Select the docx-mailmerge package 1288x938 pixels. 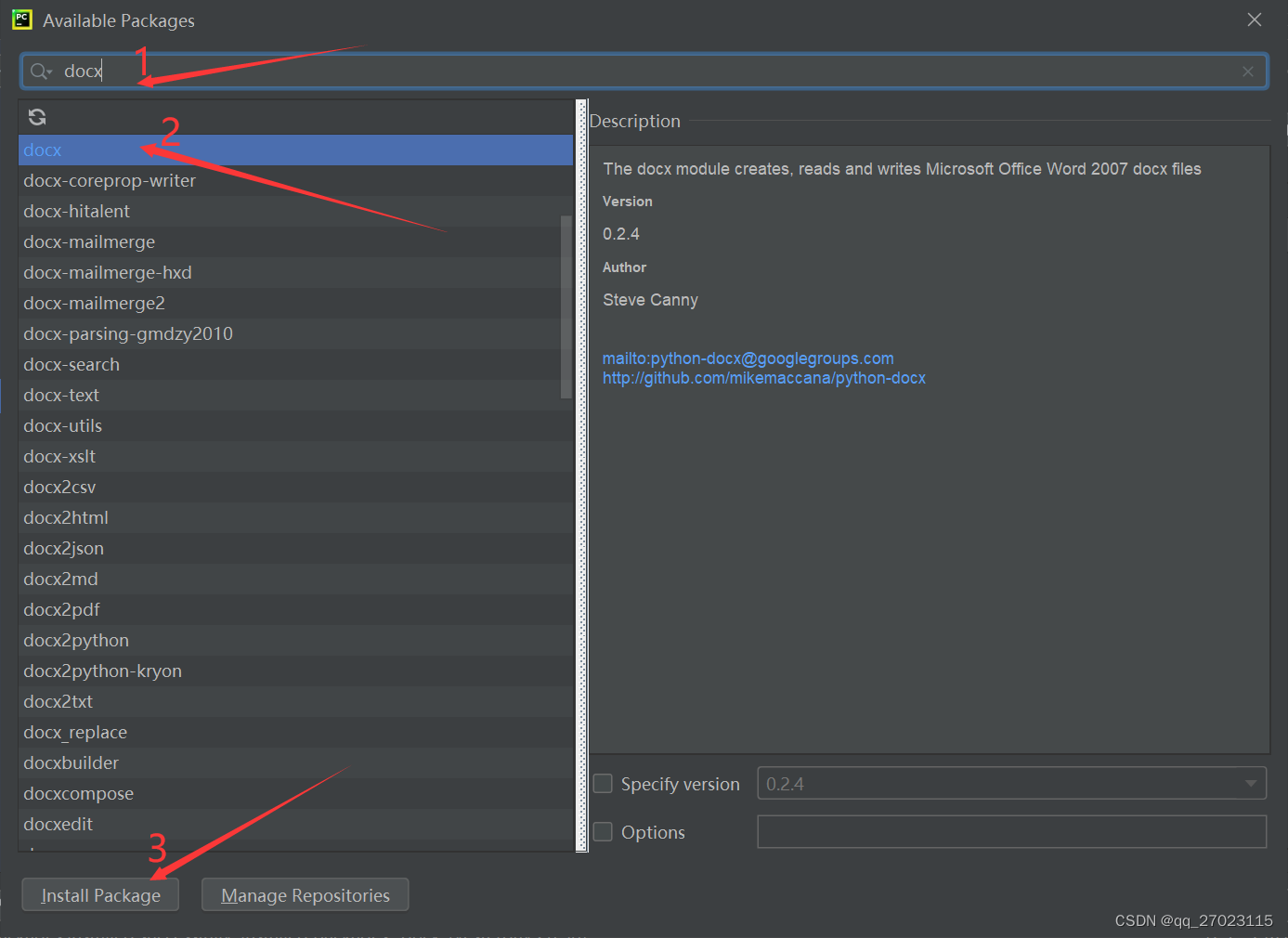(x=296, y=242)
